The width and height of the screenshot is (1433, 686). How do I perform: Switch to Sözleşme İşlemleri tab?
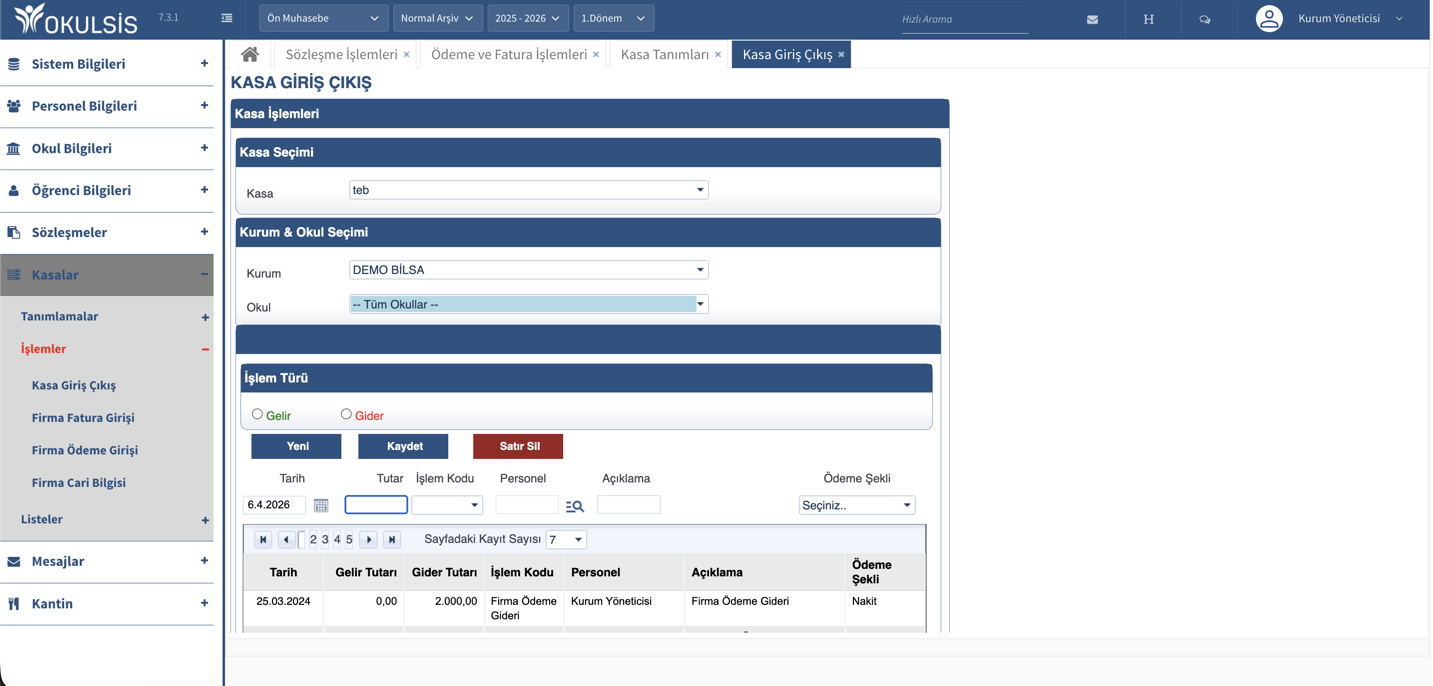(x=341, y=54)
